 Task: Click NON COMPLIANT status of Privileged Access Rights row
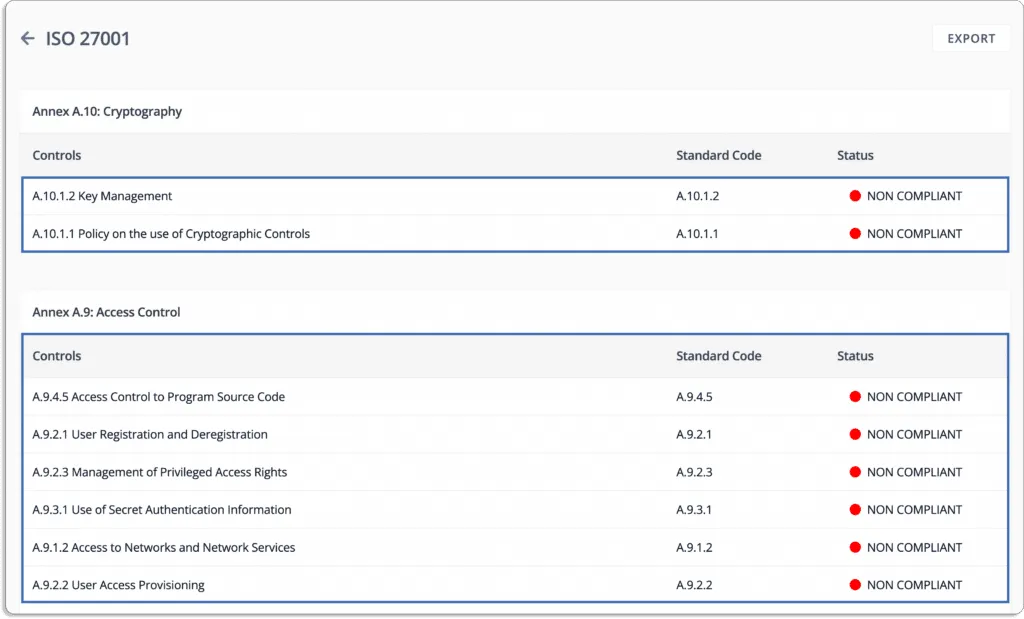[914, 472]
